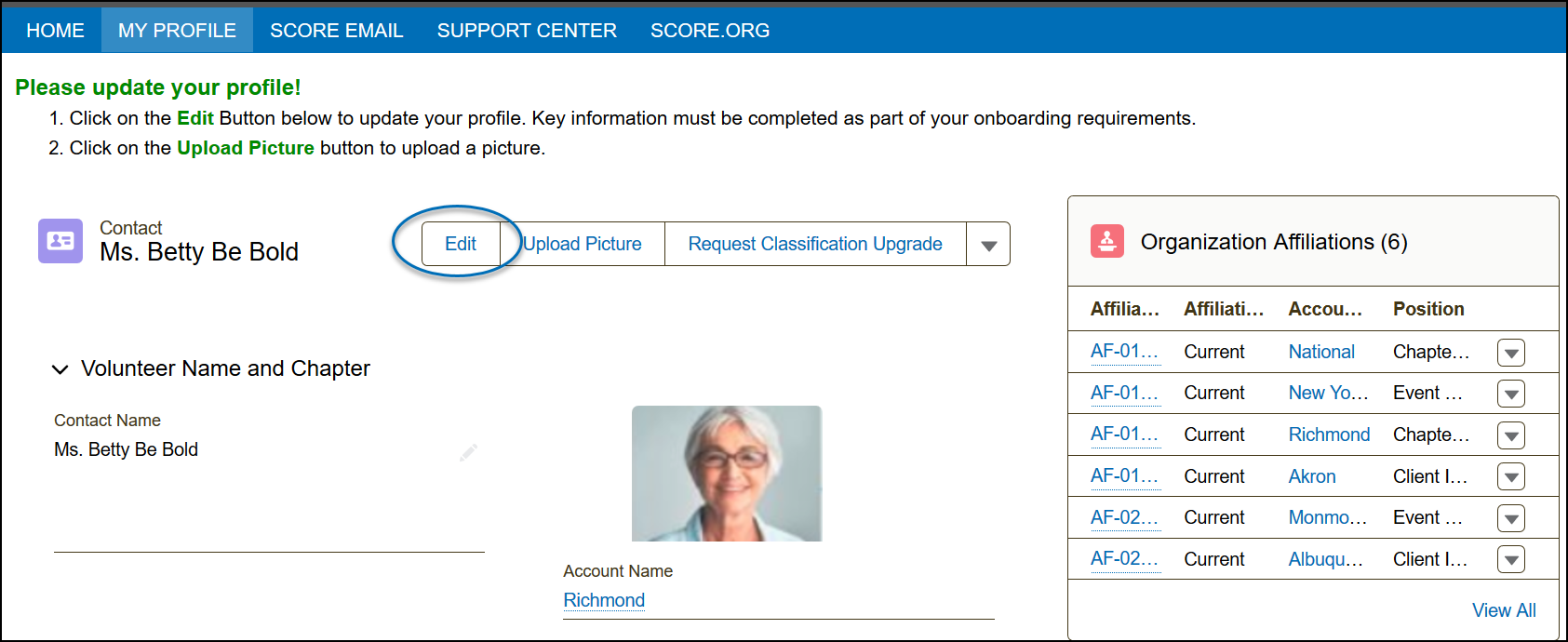Go to the SUPPORT CENTER tab

point(527,31)
